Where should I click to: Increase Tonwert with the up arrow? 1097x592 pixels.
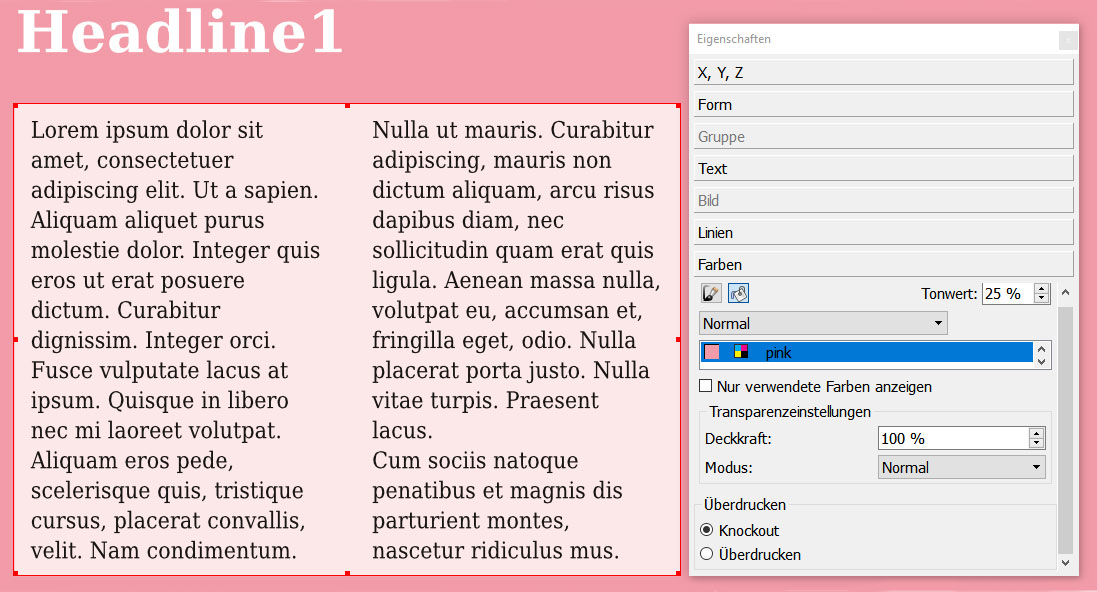click(1041, 288)
